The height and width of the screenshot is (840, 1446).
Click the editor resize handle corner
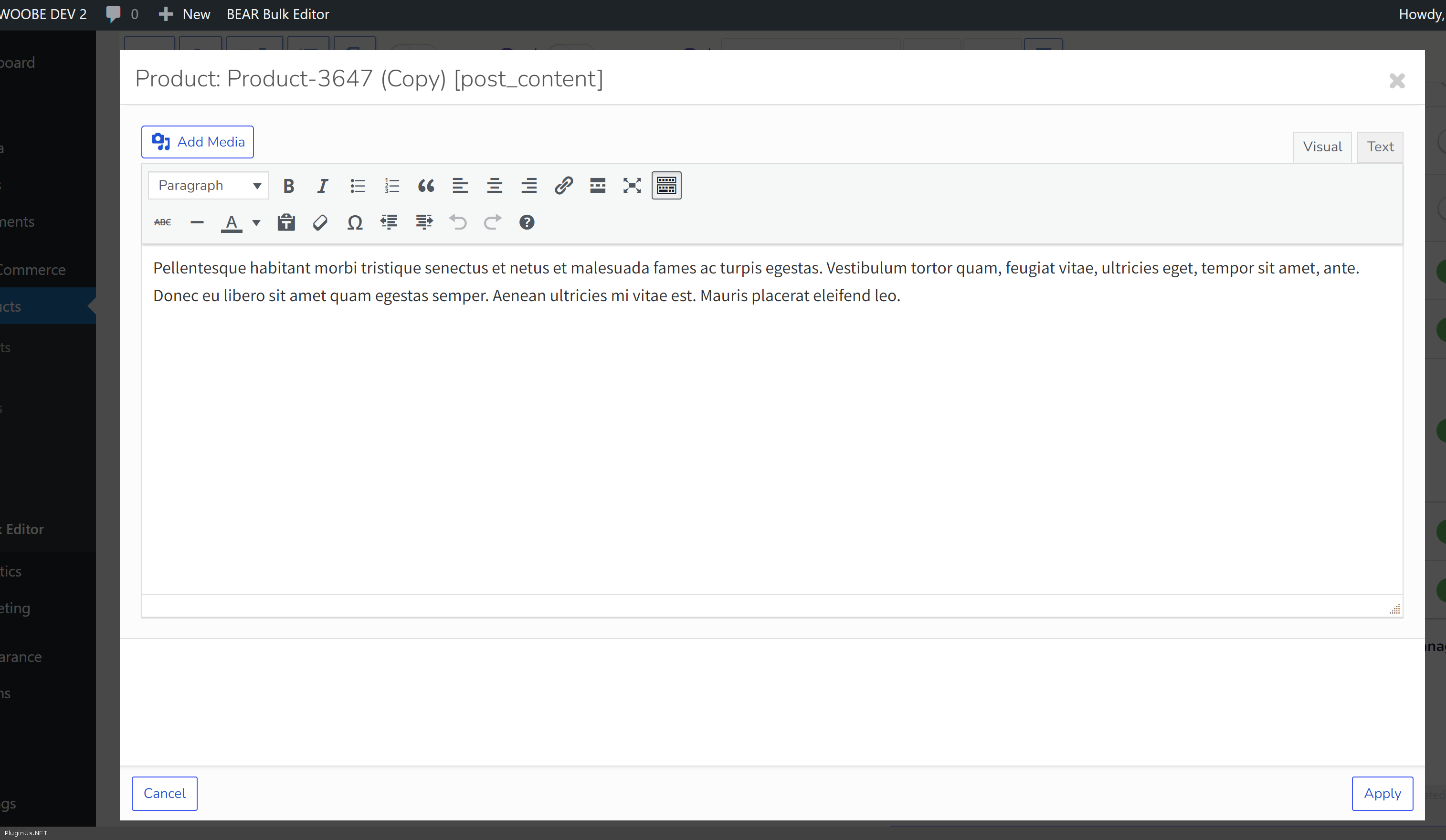tap(1394, 609)
